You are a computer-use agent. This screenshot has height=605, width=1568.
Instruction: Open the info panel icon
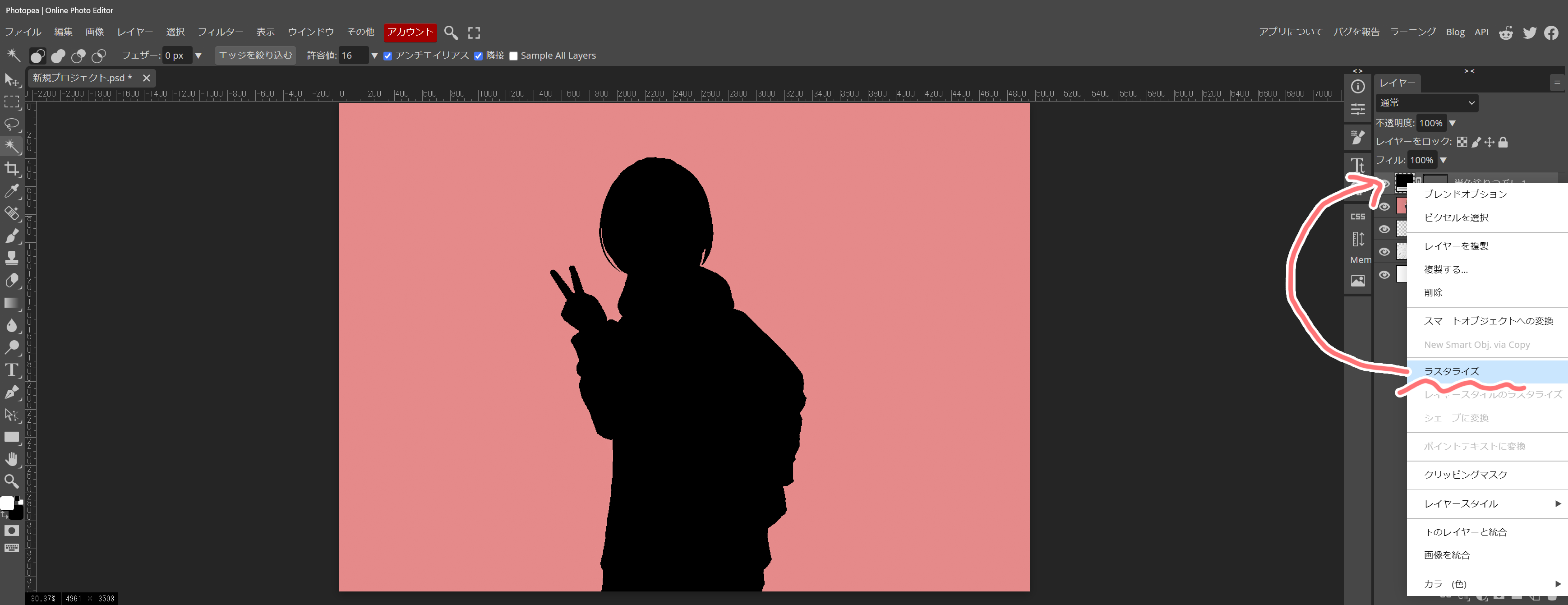[1357, 87]
